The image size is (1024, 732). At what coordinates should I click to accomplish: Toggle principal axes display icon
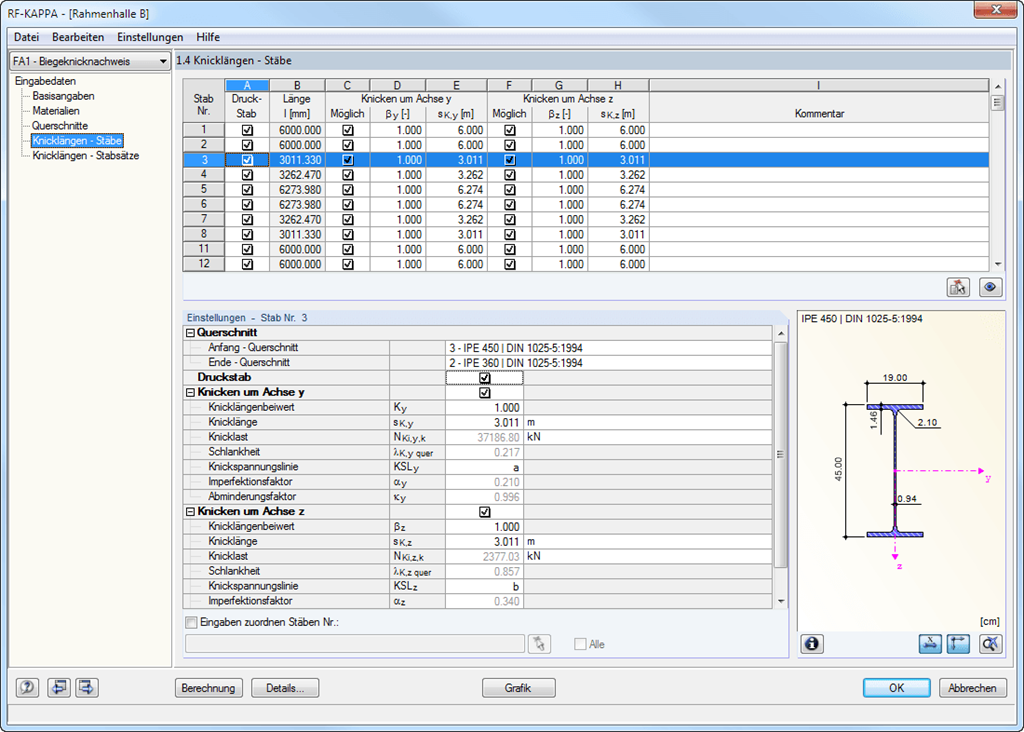[x=958, y=644]
